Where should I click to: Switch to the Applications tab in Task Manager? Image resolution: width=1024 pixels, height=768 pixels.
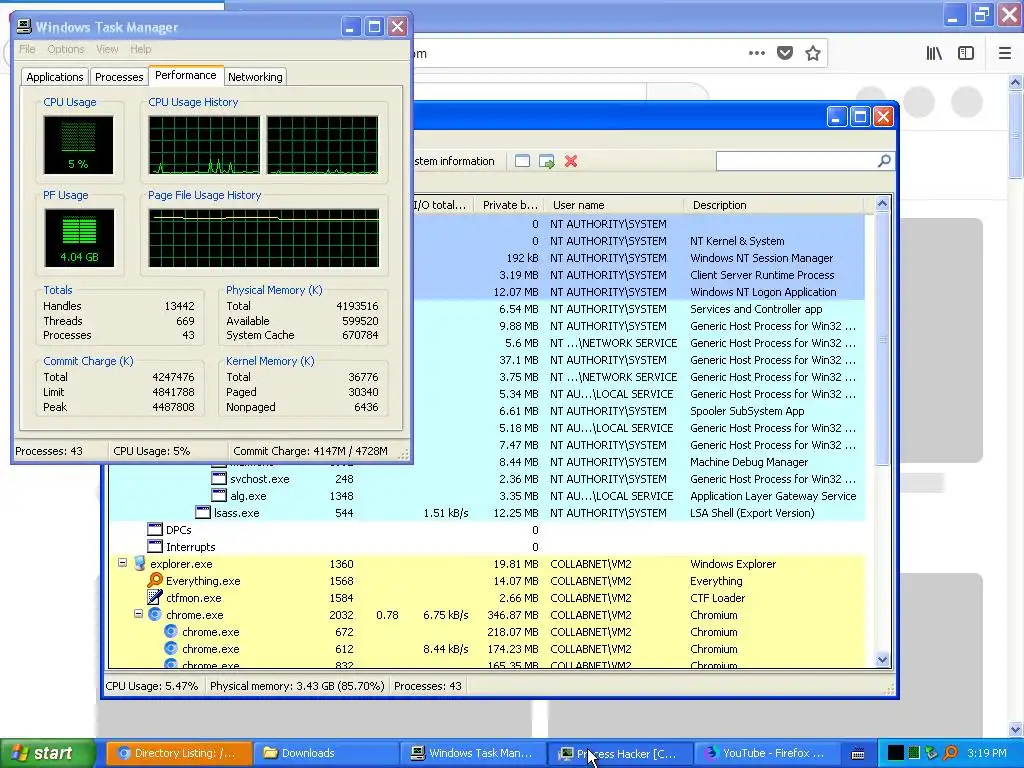point(55,77)
